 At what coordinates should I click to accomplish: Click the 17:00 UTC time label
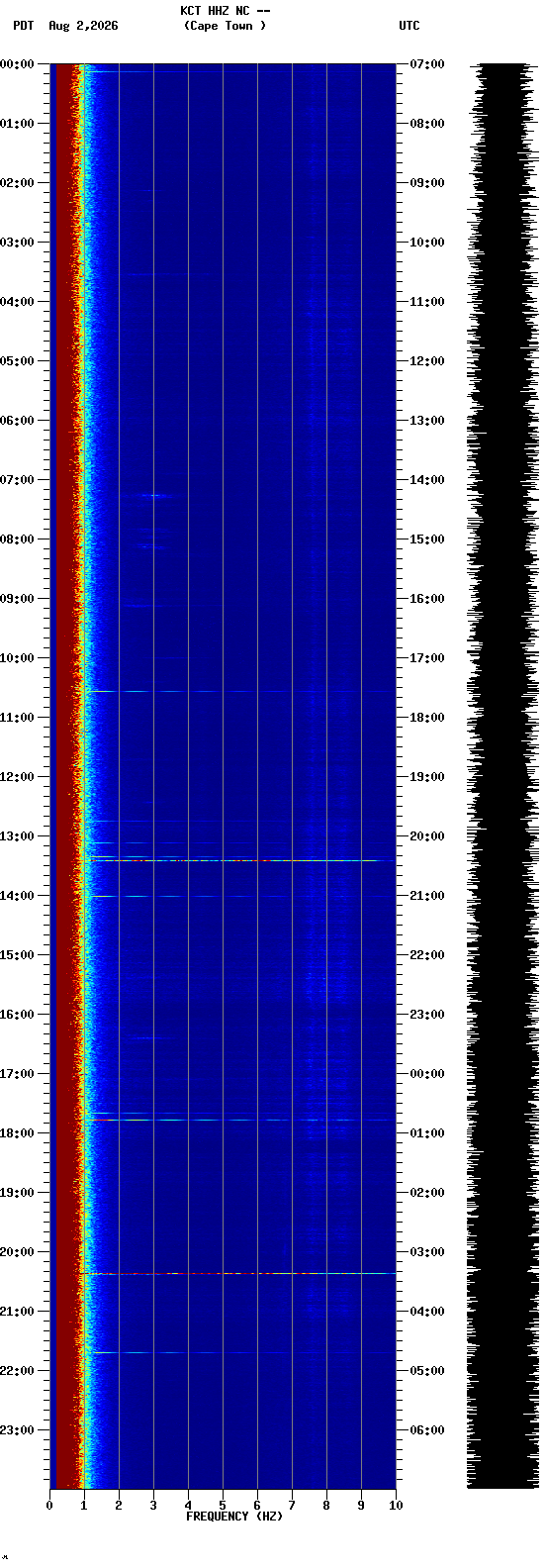click(x=427, y=658)
